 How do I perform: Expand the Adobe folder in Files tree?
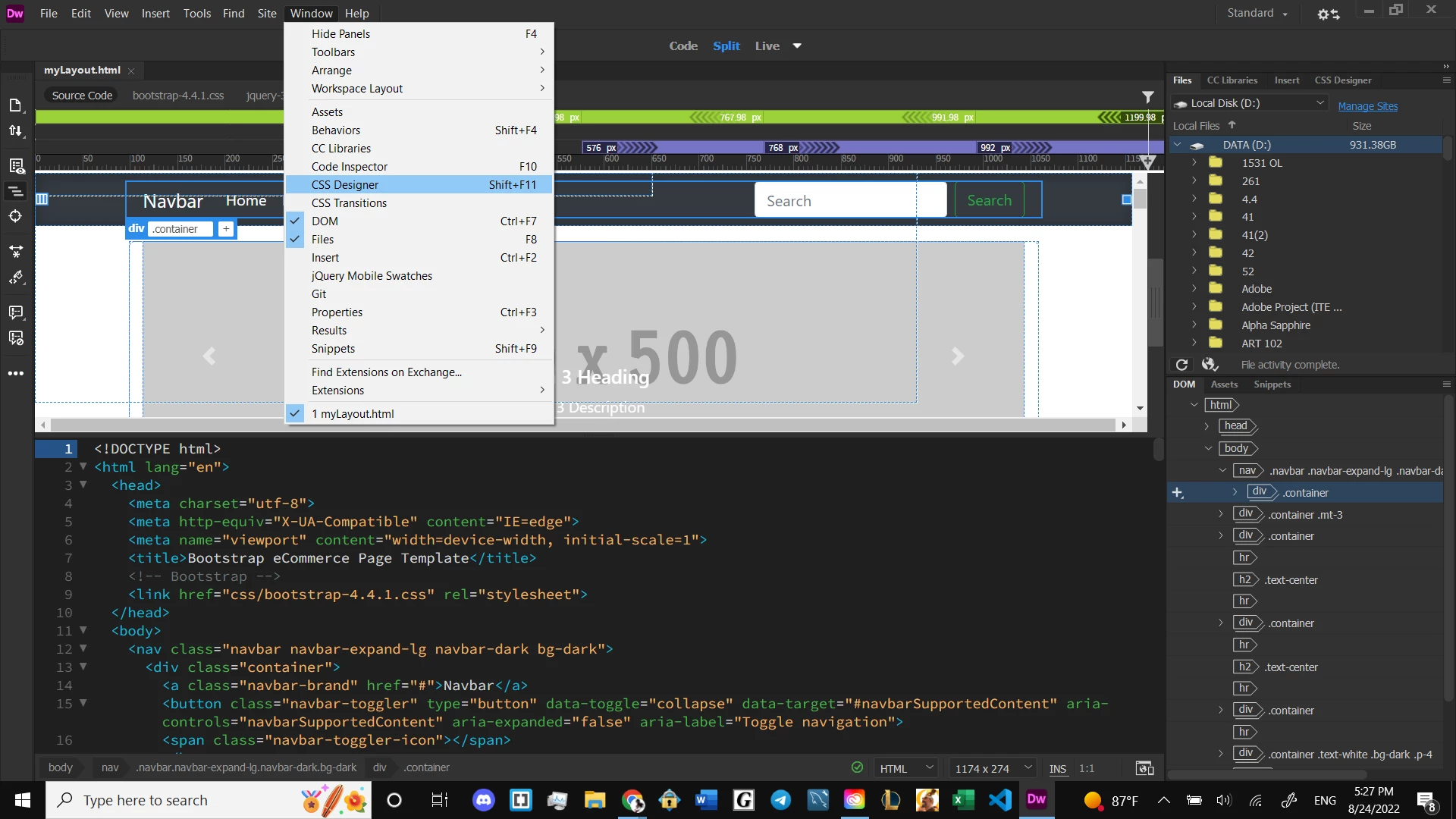[1194, 289]
